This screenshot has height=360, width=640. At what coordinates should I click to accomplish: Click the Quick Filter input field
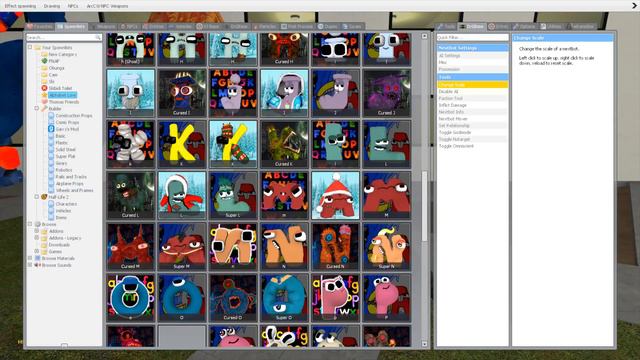click(473, 37)
